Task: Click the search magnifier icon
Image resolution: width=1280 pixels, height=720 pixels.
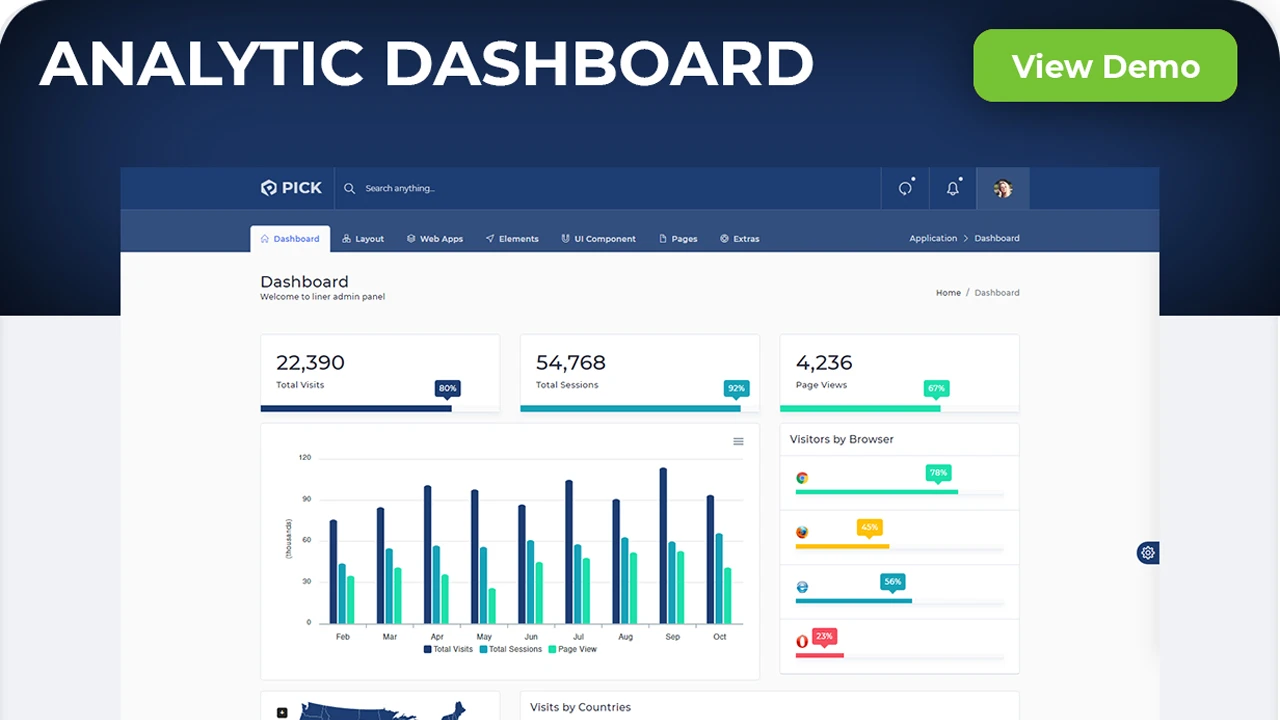Action: (349, 188)
